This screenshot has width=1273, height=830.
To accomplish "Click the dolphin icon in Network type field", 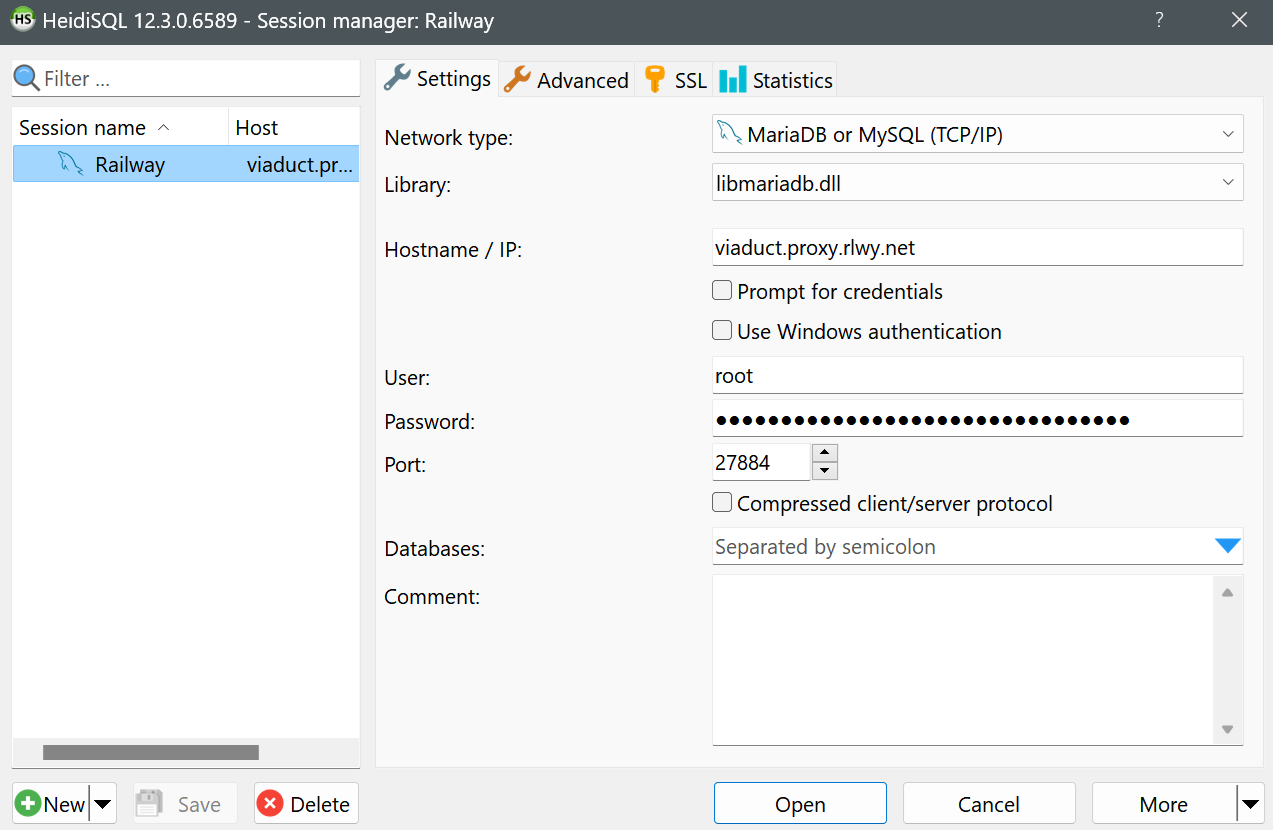I will click(729, 133).
